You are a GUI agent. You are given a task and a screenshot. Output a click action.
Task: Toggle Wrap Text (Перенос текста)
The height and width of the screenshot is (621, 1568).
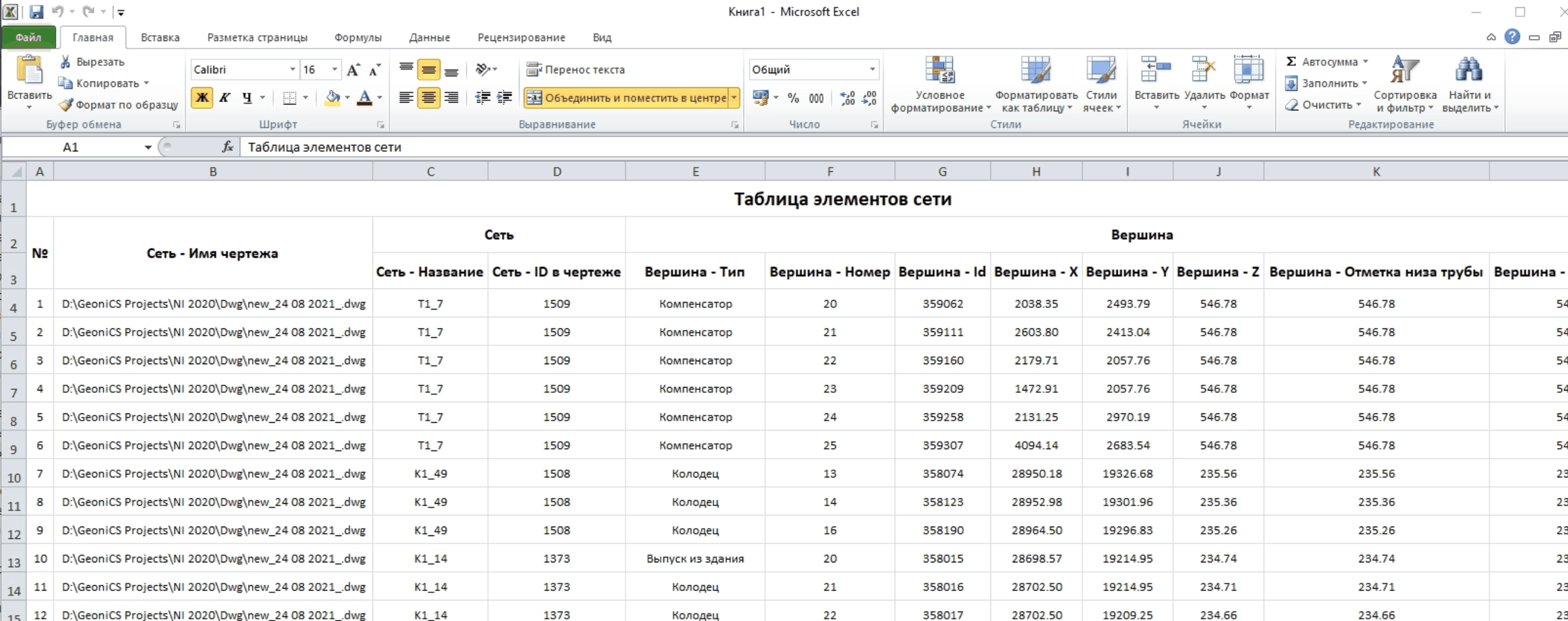click(x=576, y=69)
